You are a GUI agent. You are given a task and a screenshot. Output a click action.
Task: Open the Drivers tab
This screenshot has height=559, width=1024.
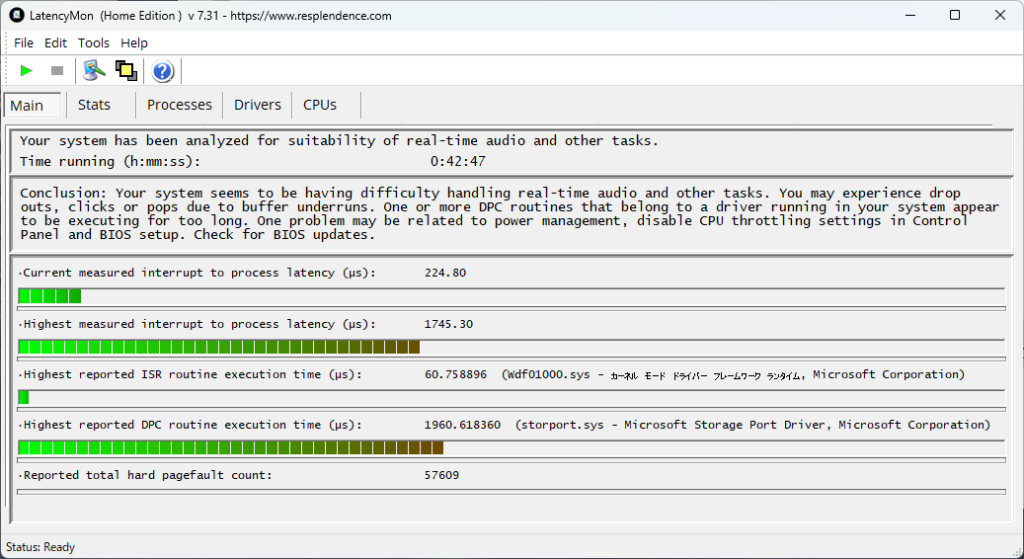coord(257,105)
